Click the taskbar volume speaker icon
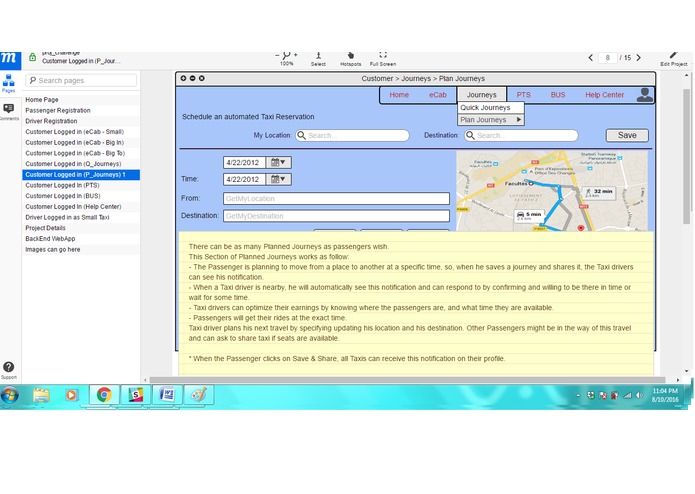Screen dimensions: 695x494 click(x=639, y=396)
